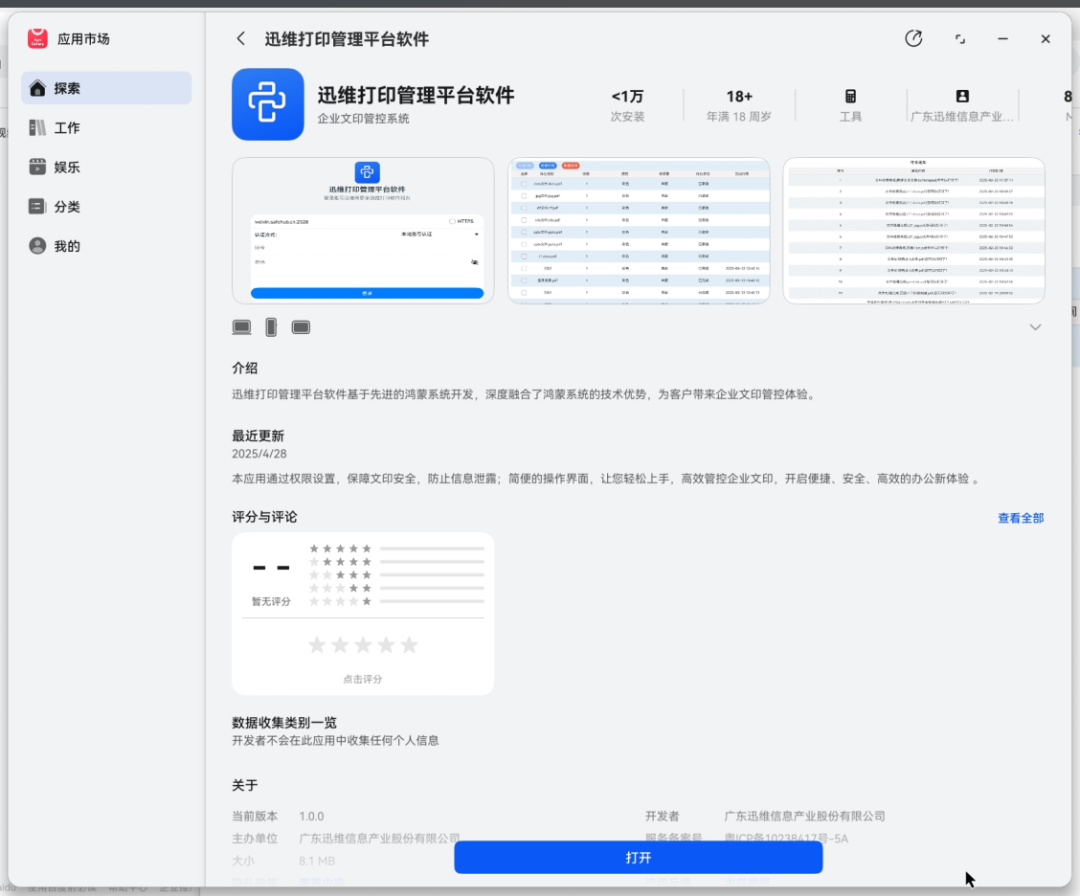Screen dimensions: 1080x896
Task: Click the laptop device compatibility icon
Action: click(x=242, y=327)
